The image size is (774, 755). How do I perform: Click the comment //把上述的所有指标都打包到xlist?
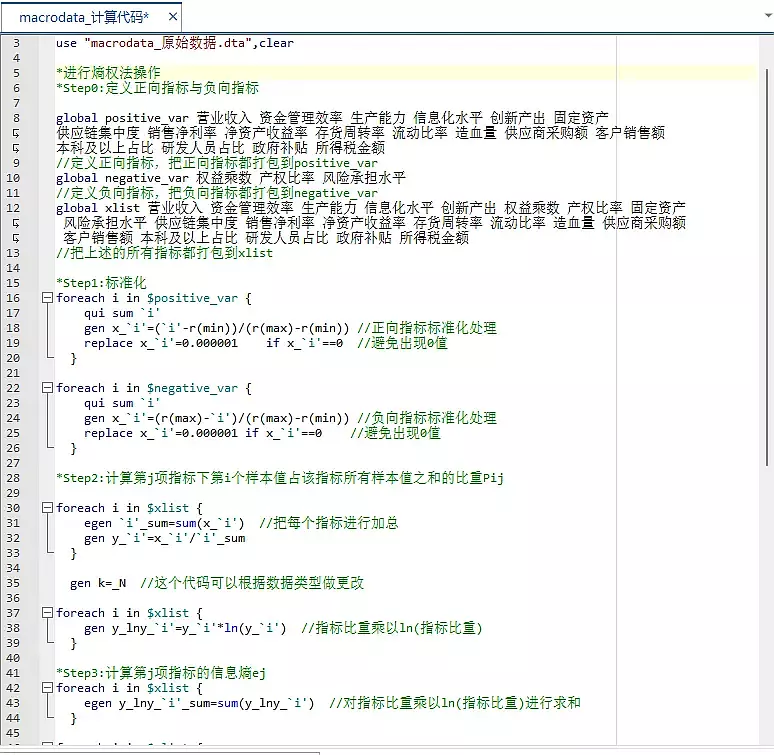coord(164,253)
